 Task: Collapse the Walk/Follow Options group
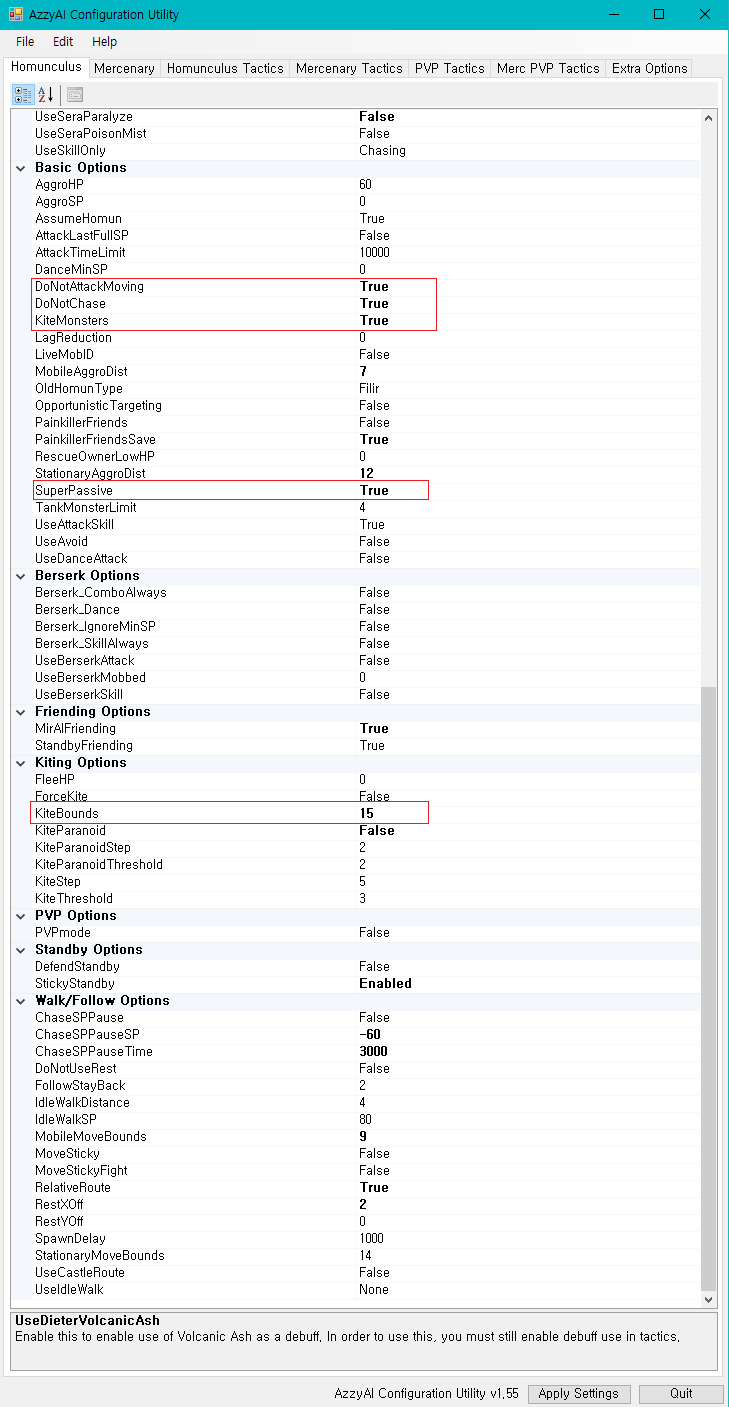tap(21, 1001)
